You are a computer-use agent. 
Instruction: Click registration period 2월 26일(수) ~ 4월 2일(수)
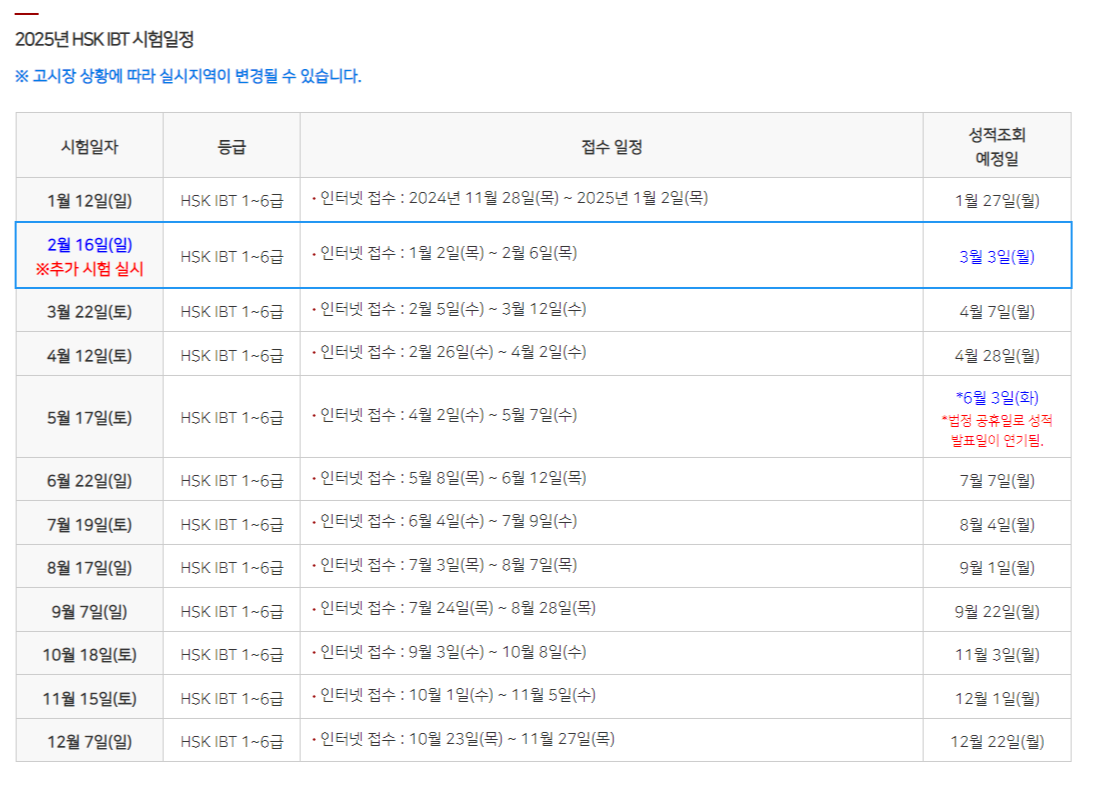(x=498, y=352)
